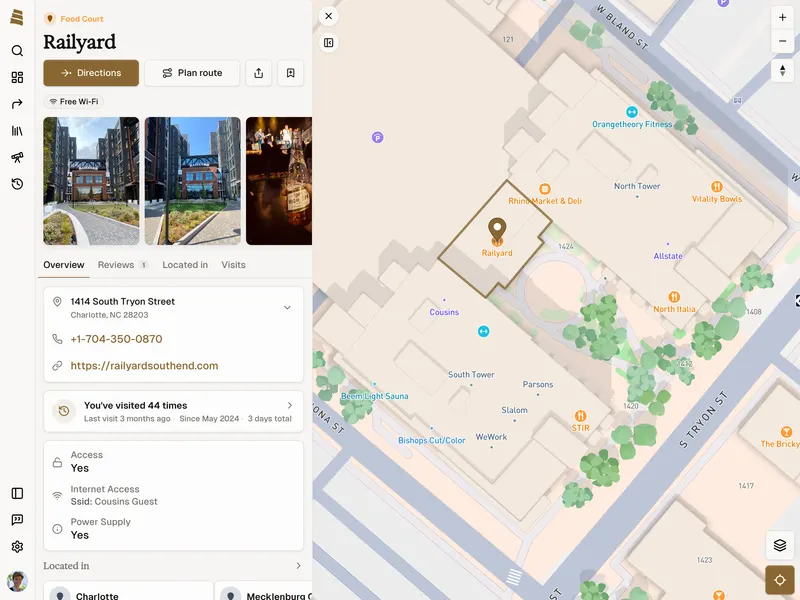Click the Ssid: Cousins Guest text

[x=114, y=502]
